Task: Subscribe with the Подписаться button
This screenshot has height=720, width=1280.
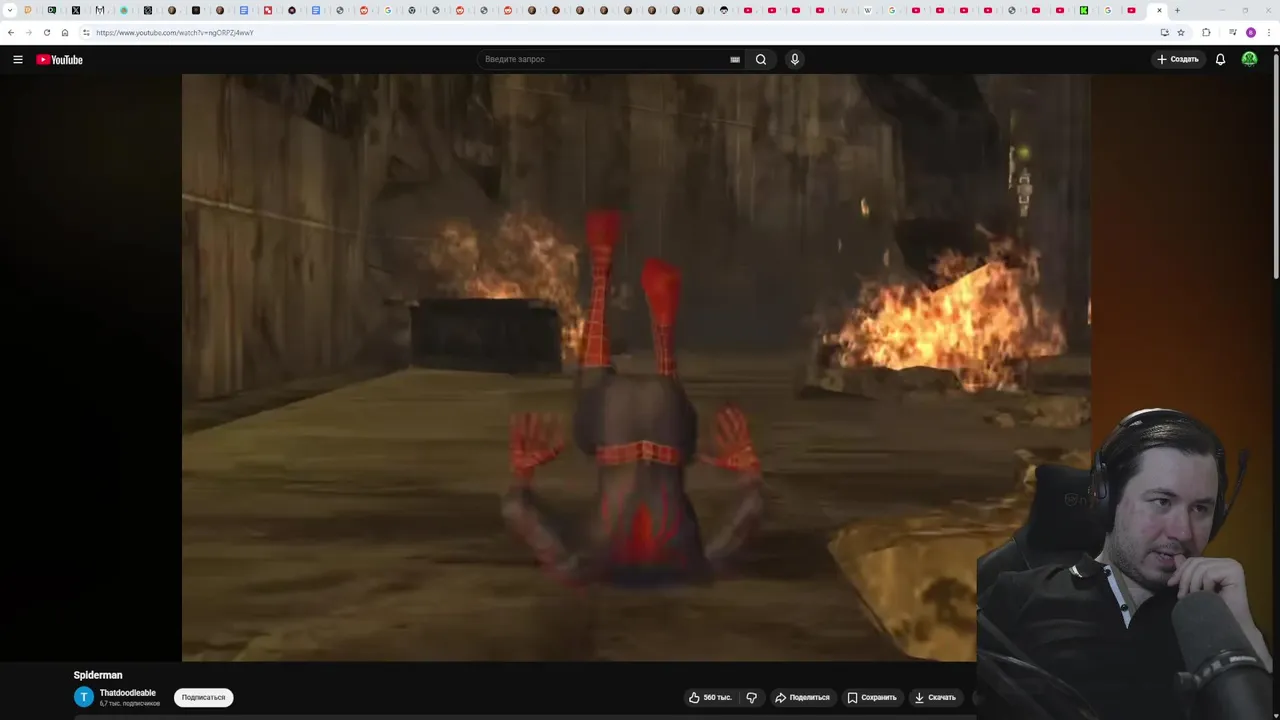Action: [203, 697]
